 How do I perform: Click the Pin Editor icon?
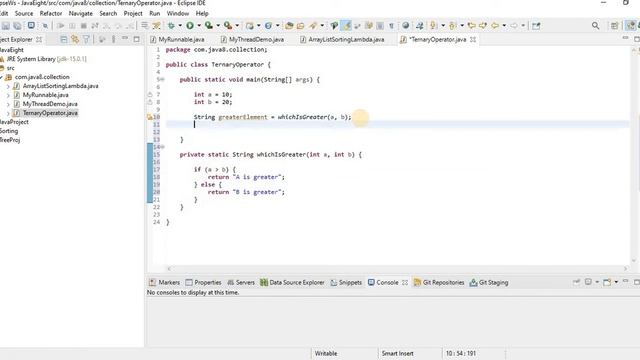tap(536, 26)
